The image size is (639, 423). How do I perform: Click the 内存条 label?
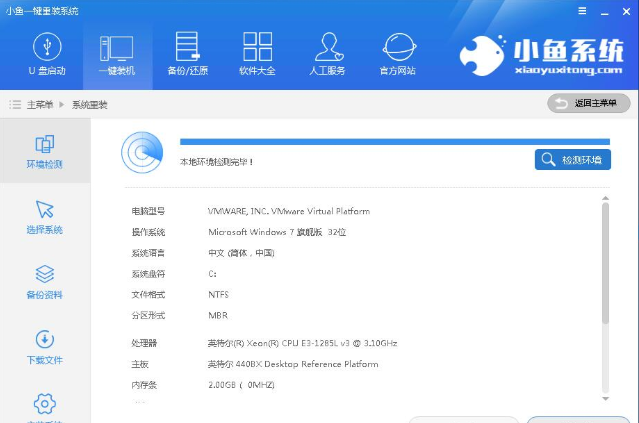[144, 385]
